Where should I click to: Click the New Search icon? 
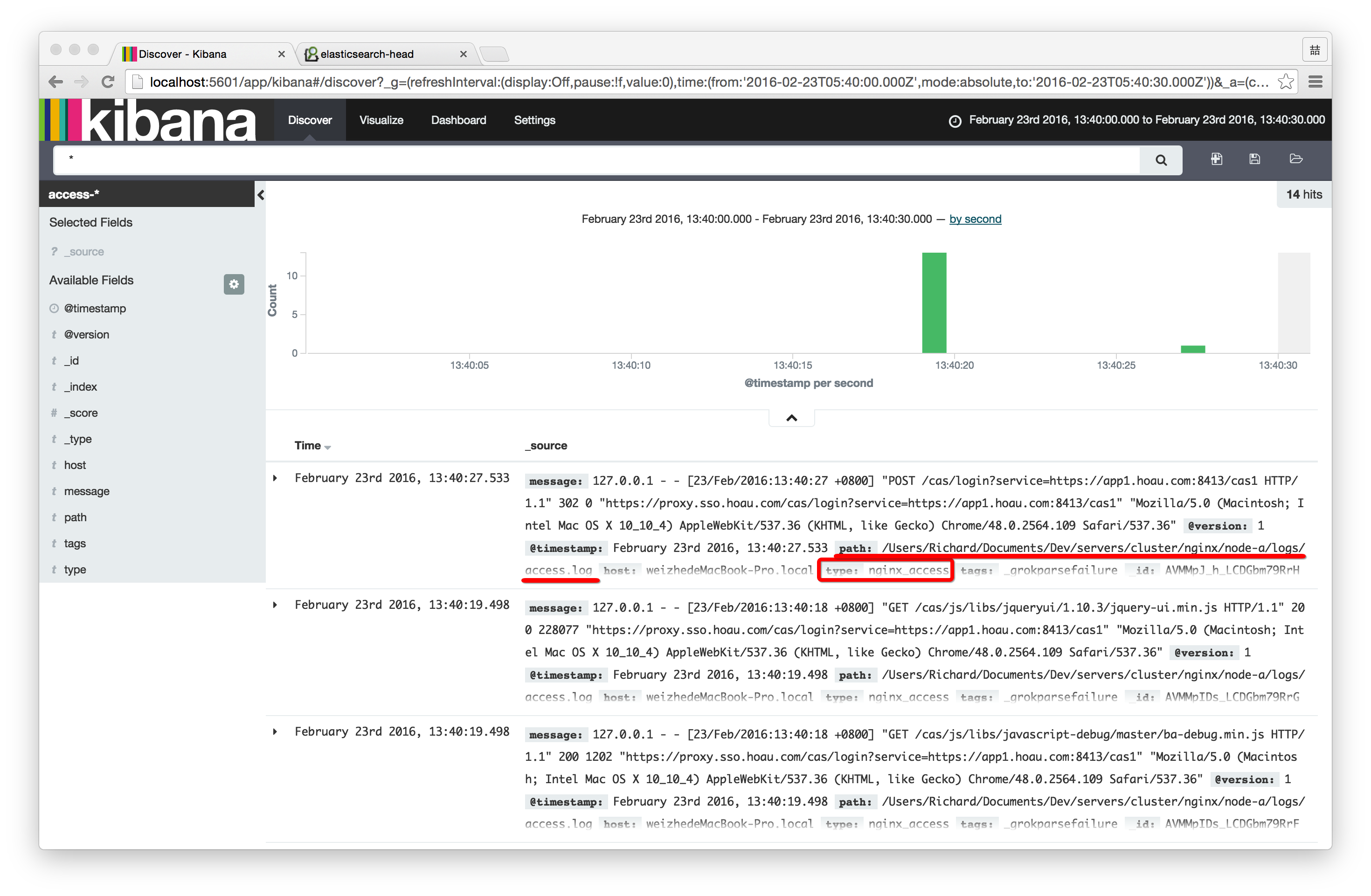[x=1216, y=159]
